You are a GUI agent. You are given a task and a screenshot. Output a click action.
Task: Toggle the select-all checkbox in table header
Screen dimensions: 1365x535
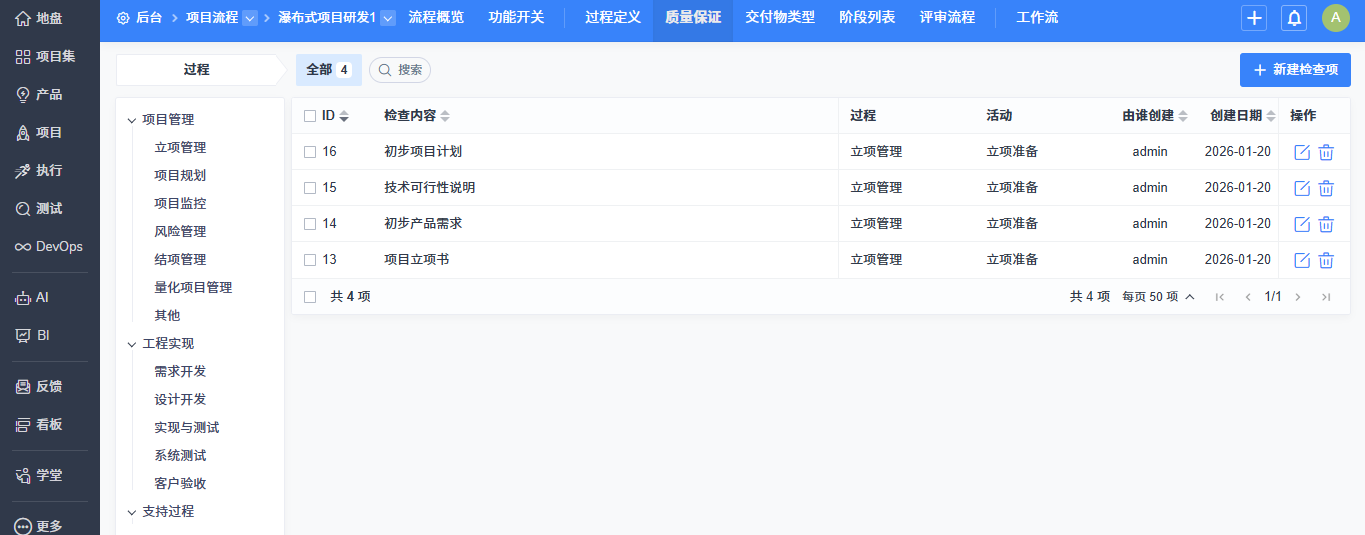coord(310,116)
